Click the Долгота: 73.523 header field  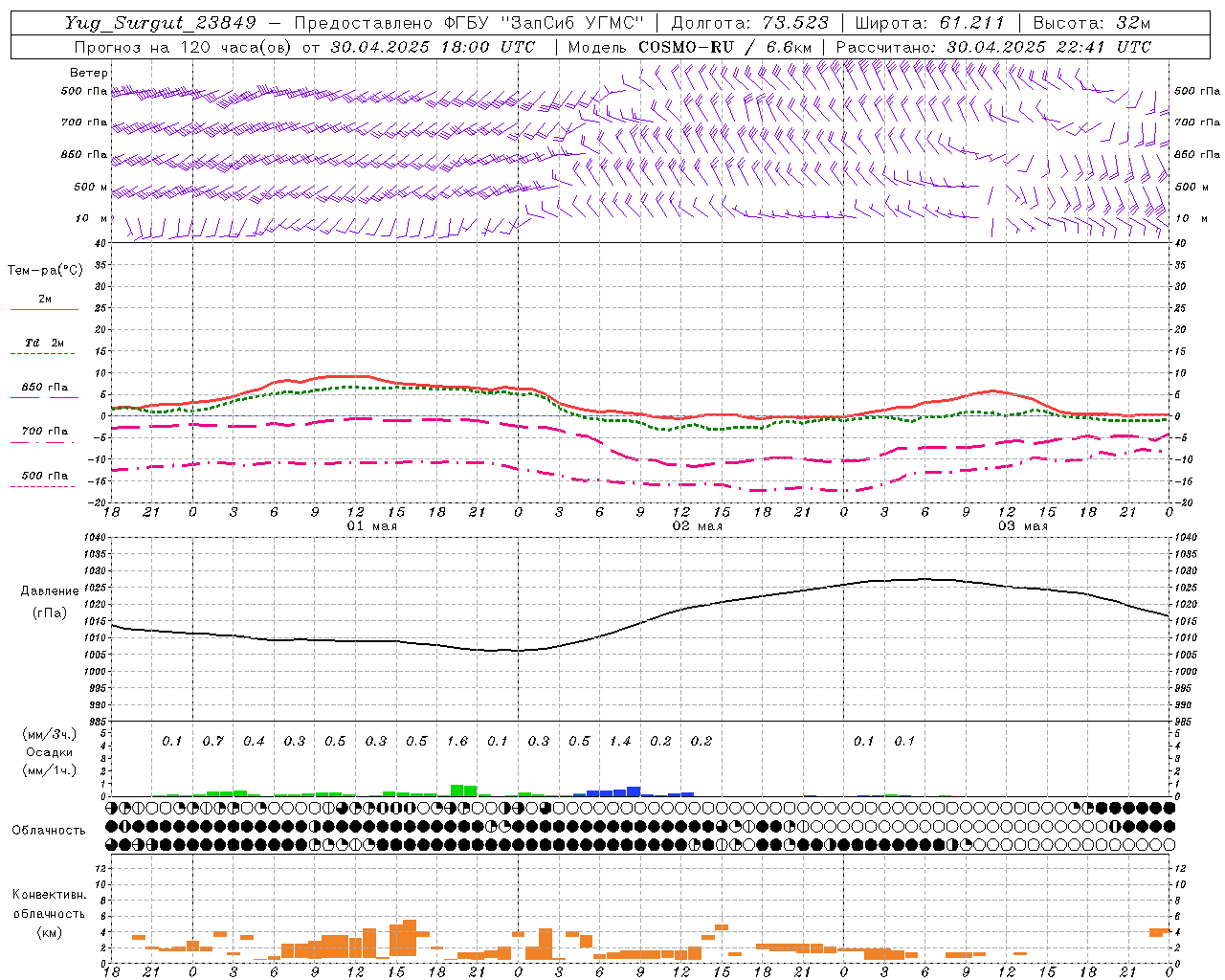pyautogui.click(x=749, y=23)
